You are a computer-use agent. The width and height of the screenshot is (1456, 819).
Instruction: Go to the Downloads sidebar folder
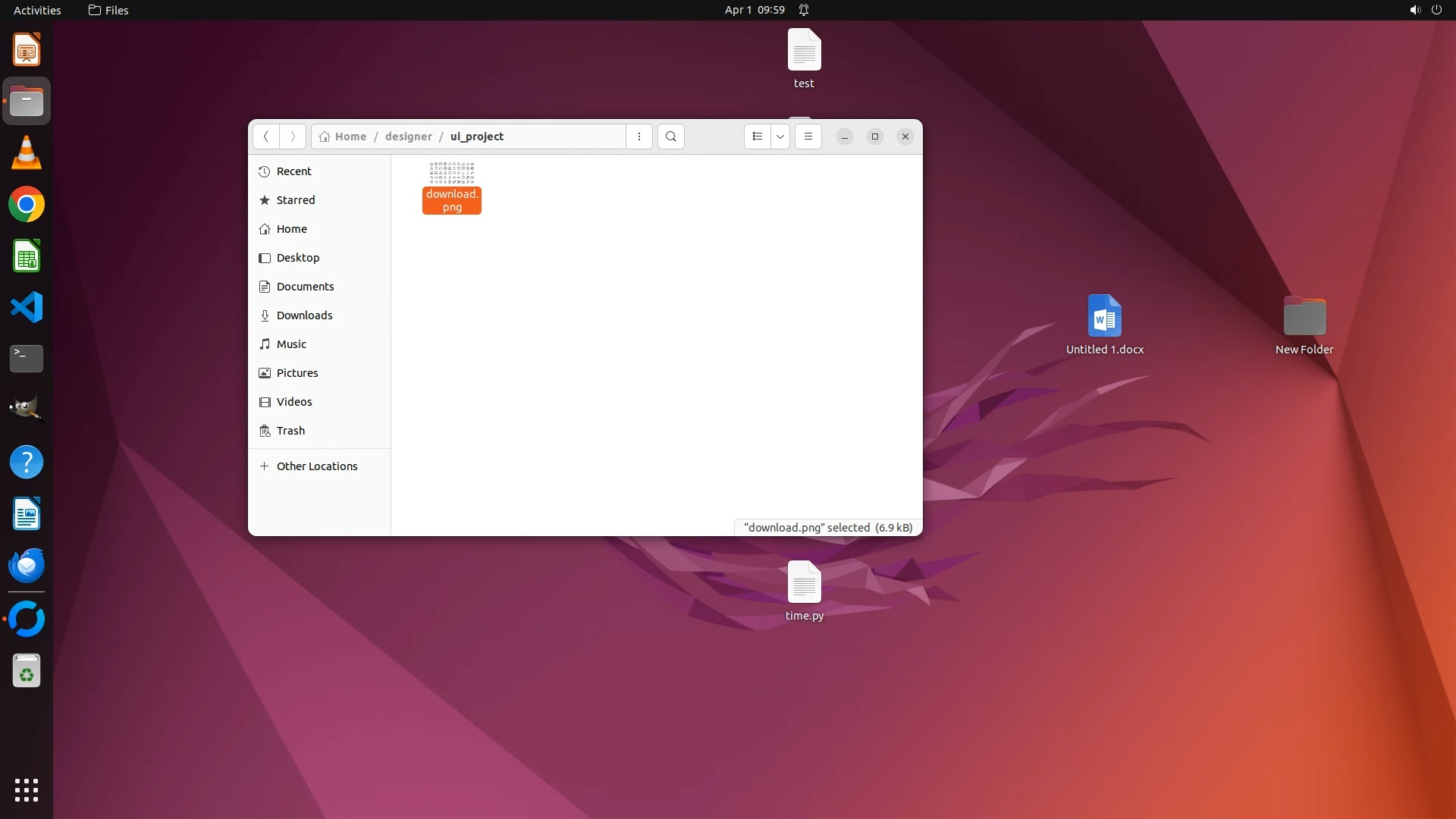click(x=304, y=315)
